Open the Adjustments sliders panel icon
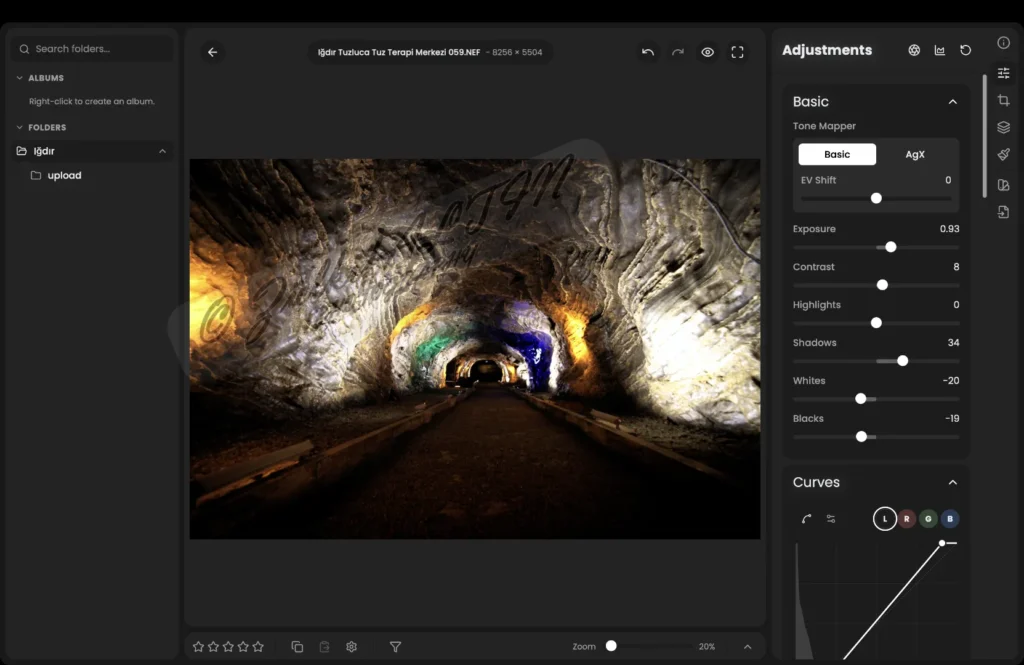The height and width of the screenshot is (665, 1024). 1004,73
